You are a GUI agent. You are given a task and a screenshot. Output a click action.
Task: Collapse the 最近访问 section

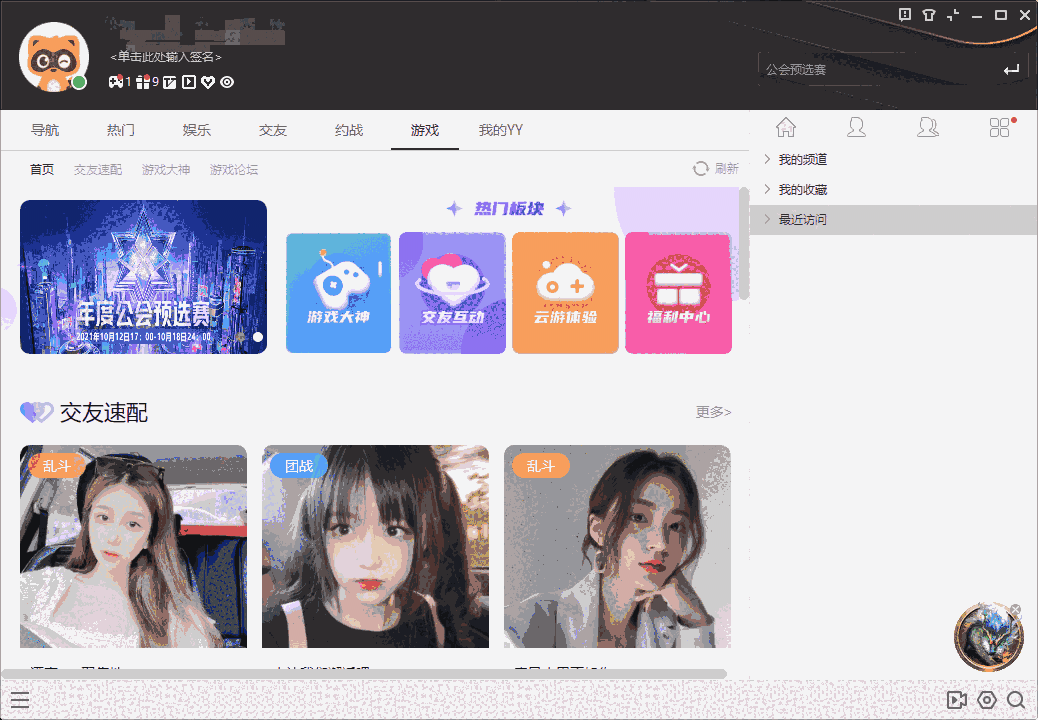805,219
